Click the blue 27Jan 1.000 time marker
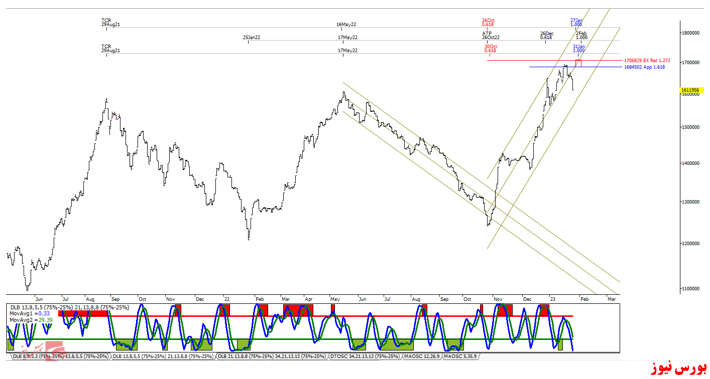 [576, 22]
